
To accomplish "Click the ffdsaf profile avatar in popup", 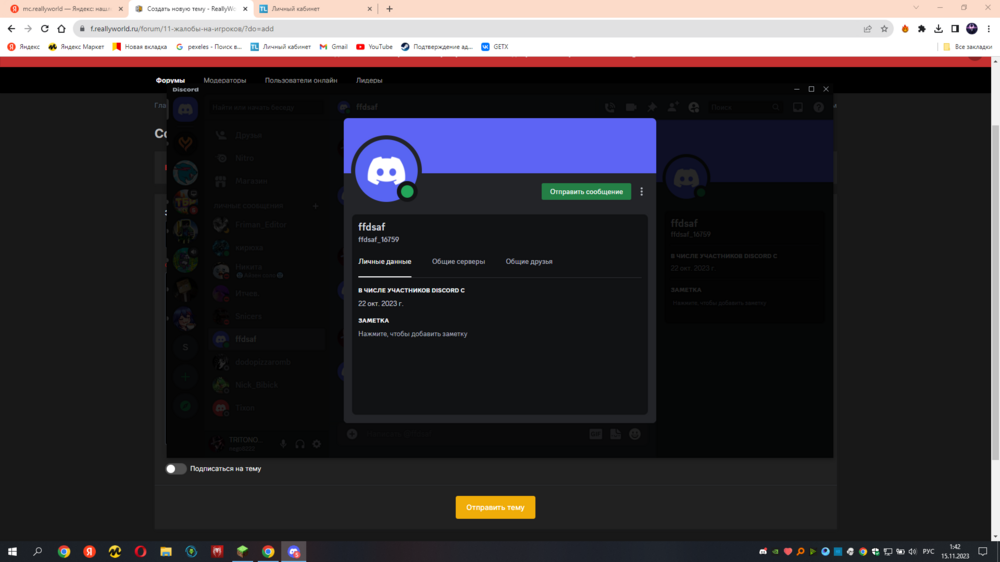I will pyautogui.click(x=386, y=170).
